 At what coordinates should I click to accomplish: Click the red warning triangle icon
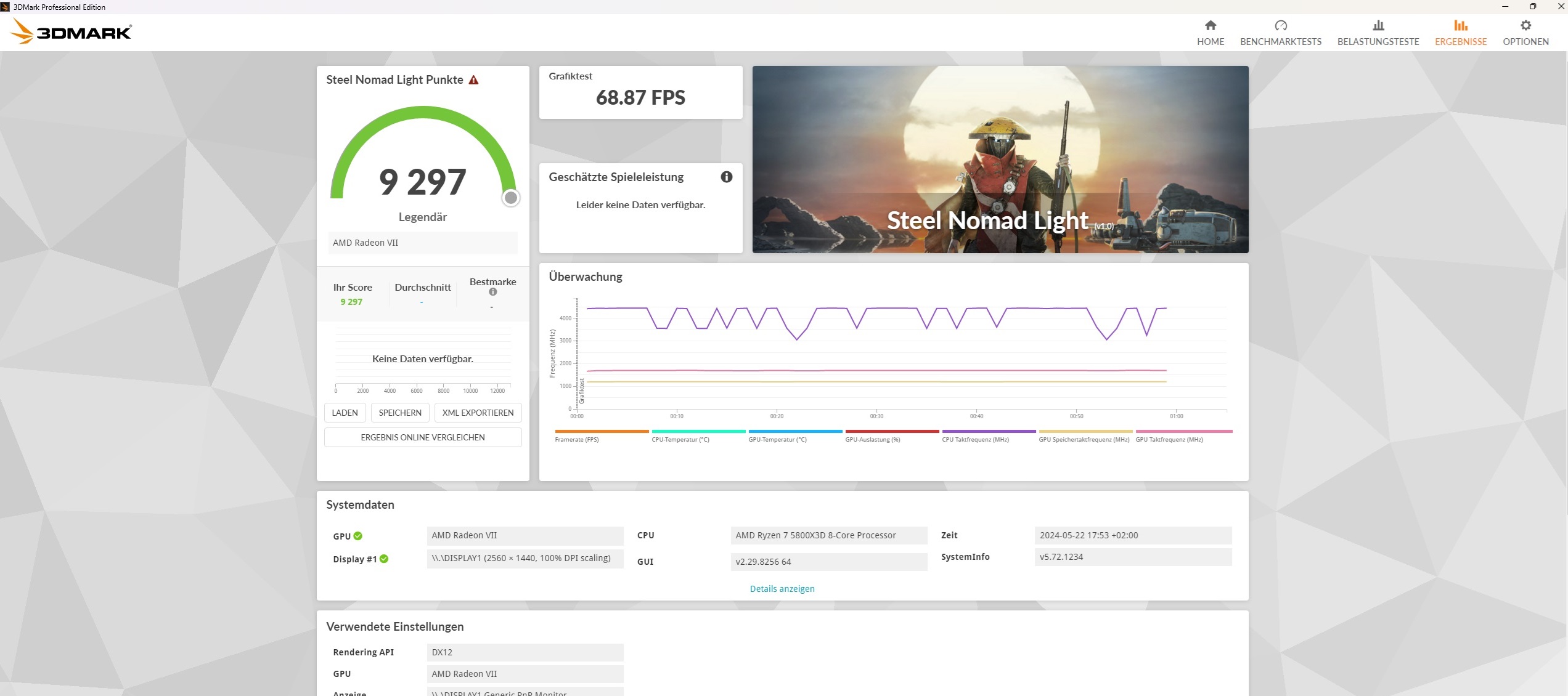point(473,80)
